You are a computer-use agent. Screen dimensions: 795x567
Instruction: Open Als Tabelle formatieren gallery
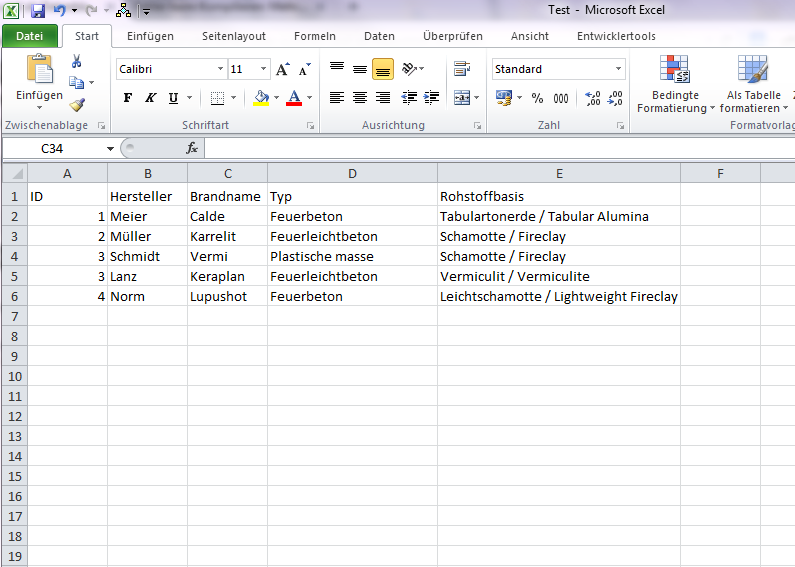[753, 85]
